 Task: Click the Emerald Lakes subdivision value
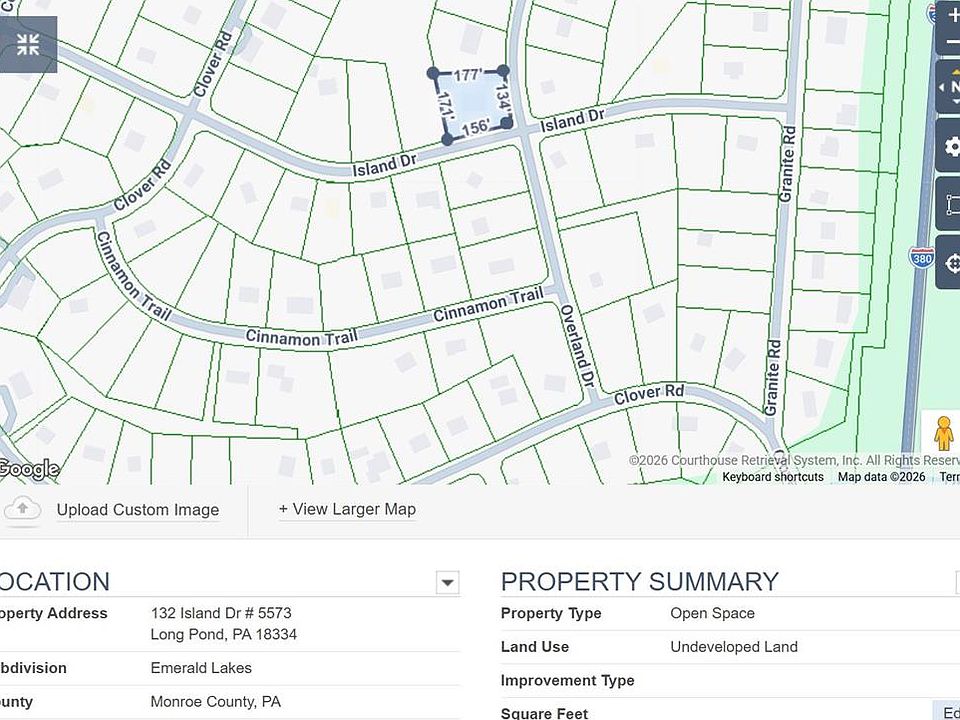(201, 667)
